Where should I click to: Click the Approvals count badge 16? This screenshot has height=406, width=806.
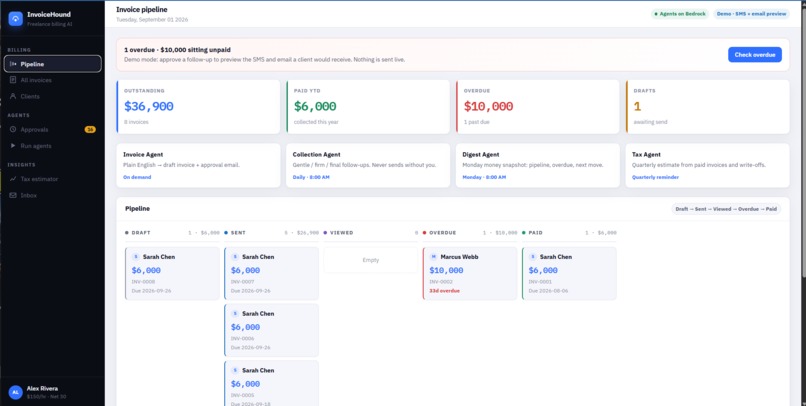pyautogui.click(x=90, y=130)
